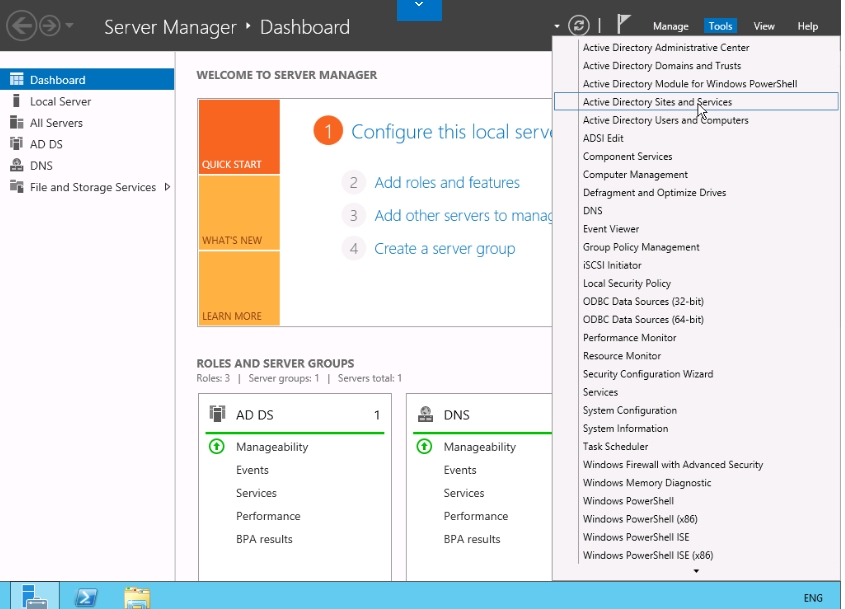Click the green AD DS Manageability status icon
The height and width of the screenshot is (609, 845).
click(217, 447)
